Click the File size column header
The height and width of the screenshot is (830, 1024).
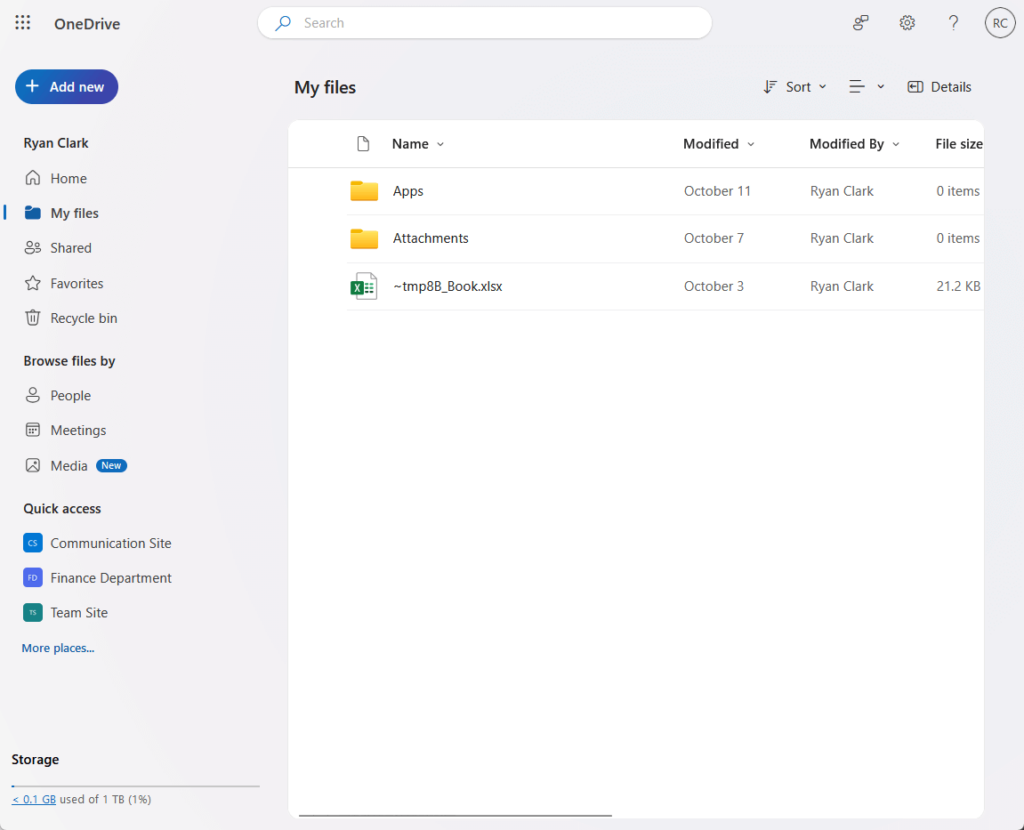coord(959,144)
